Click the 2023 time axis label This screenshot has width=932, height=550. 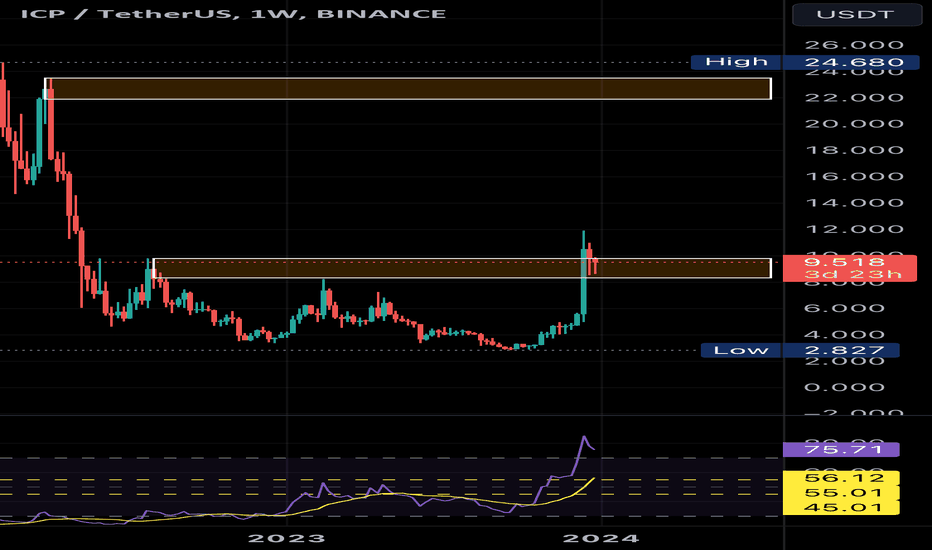pyautogui.click(x=286, y=539)
